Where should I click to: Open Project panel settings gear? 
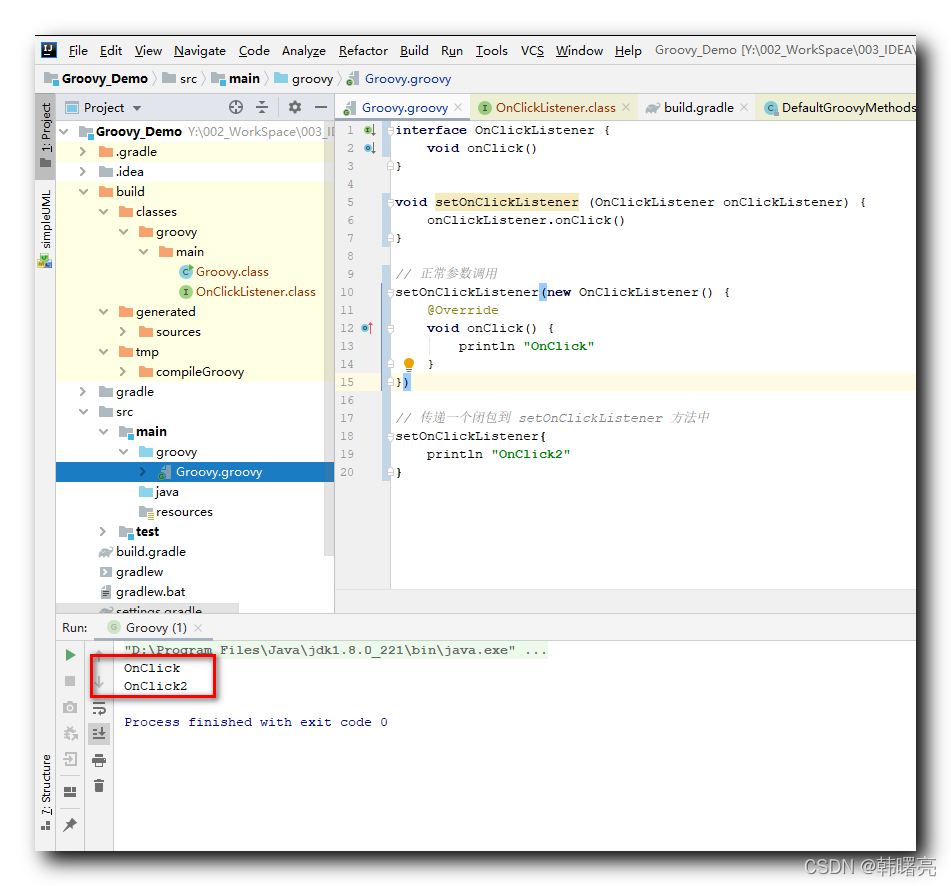point(295,107)
